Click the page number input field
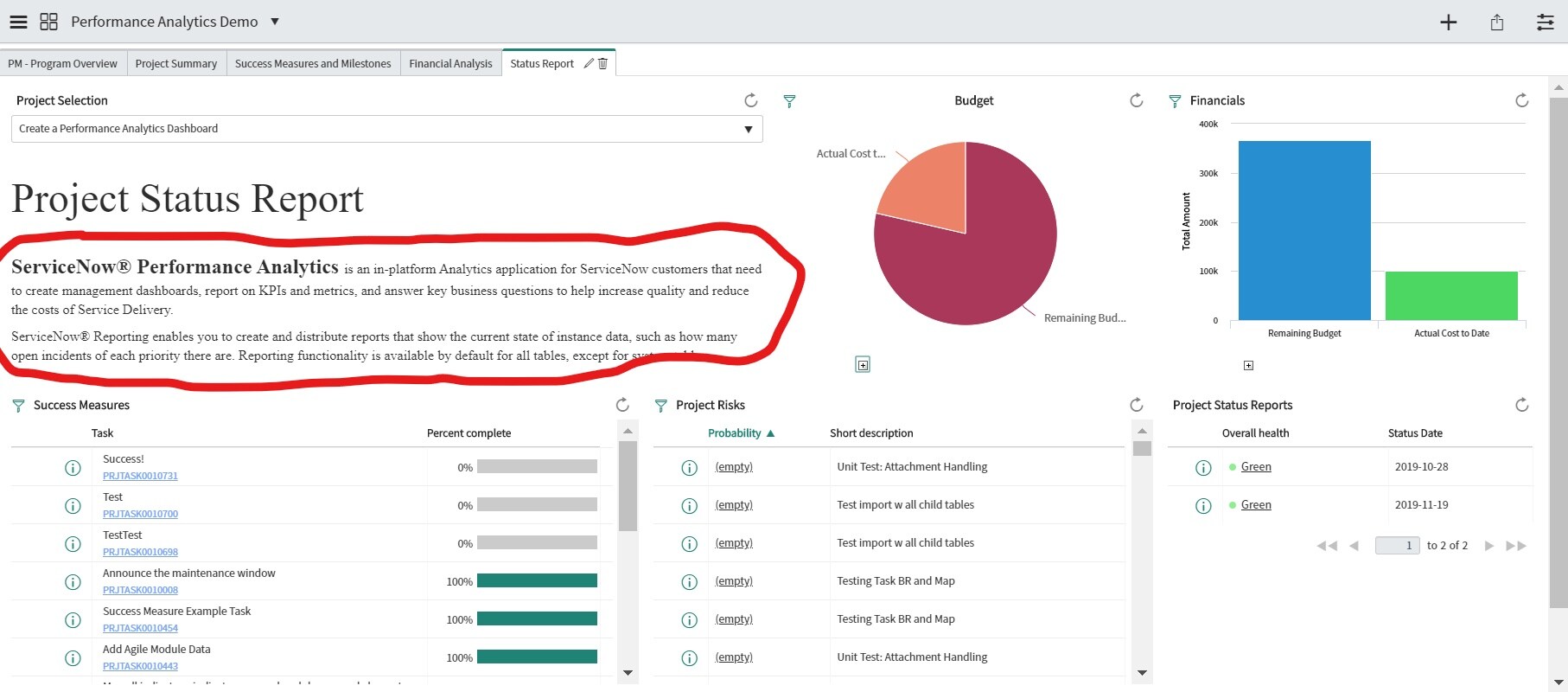The image size is (1568, 692). 1397,546
